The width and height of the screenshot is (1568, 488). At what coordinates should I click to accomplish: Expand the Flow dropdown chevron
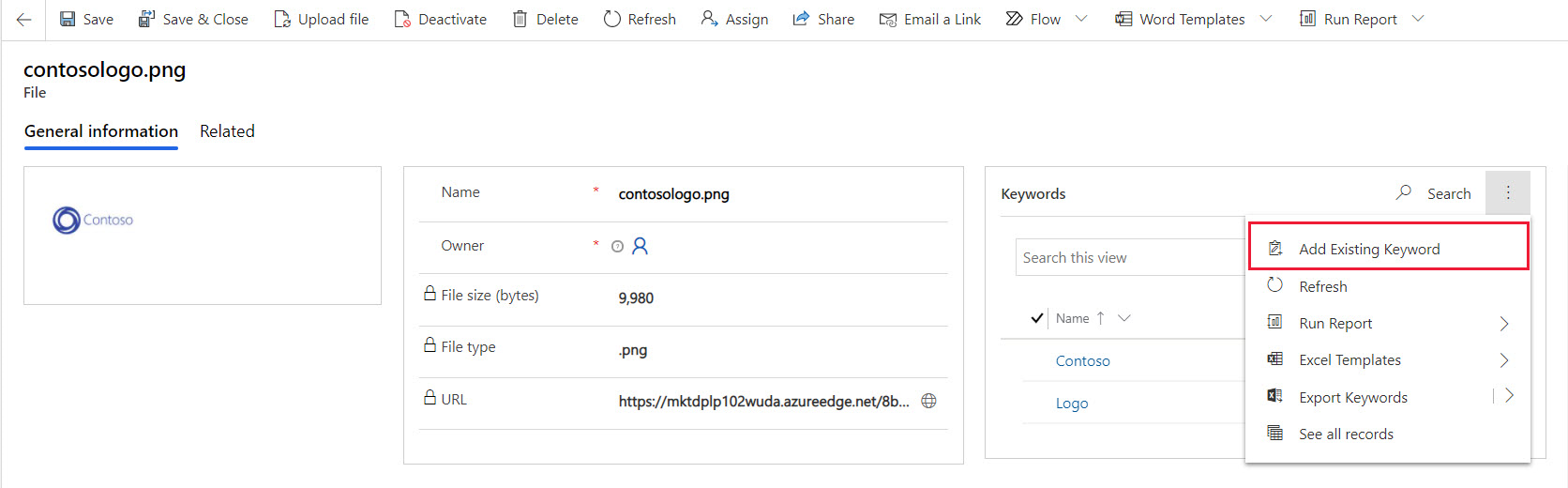click(x=1081, y=19)
